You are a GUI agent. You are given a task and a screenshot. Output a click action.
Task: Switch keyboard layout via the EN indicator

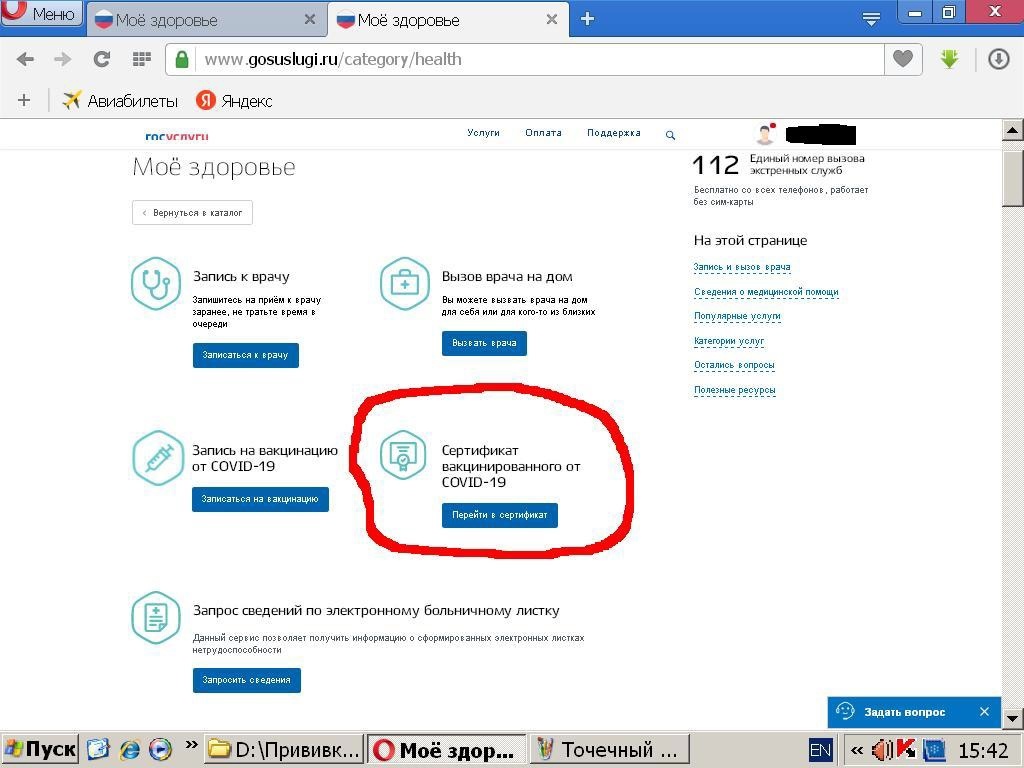(x=819, y=749)
